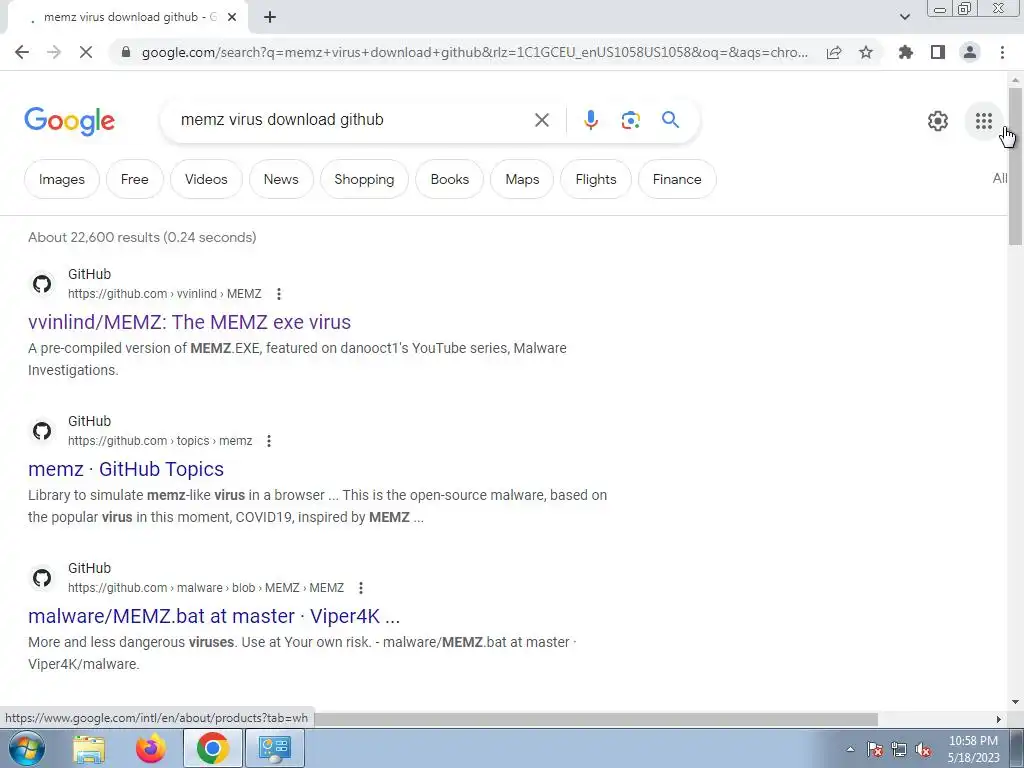Bookmark this page with the star

866,52
